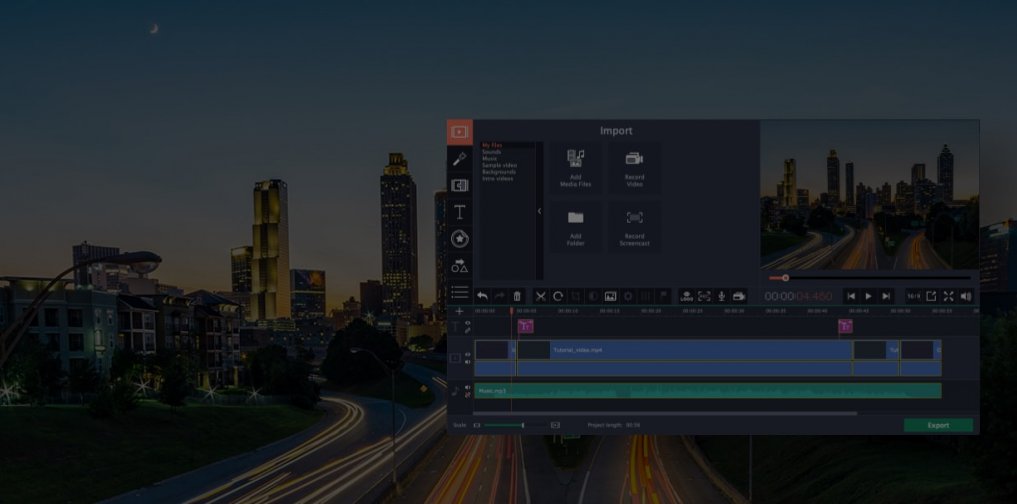This screenshot has height=504, width=1017.
Task: Toggle full screen preview mode
Action: click(948, 296)
